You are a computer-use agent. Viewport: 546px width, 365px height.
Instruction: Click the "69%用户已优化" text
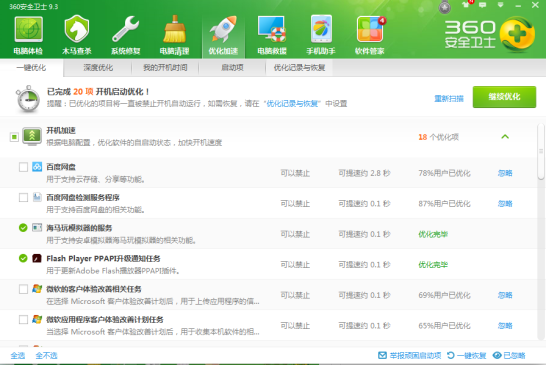tap(444, 295)
